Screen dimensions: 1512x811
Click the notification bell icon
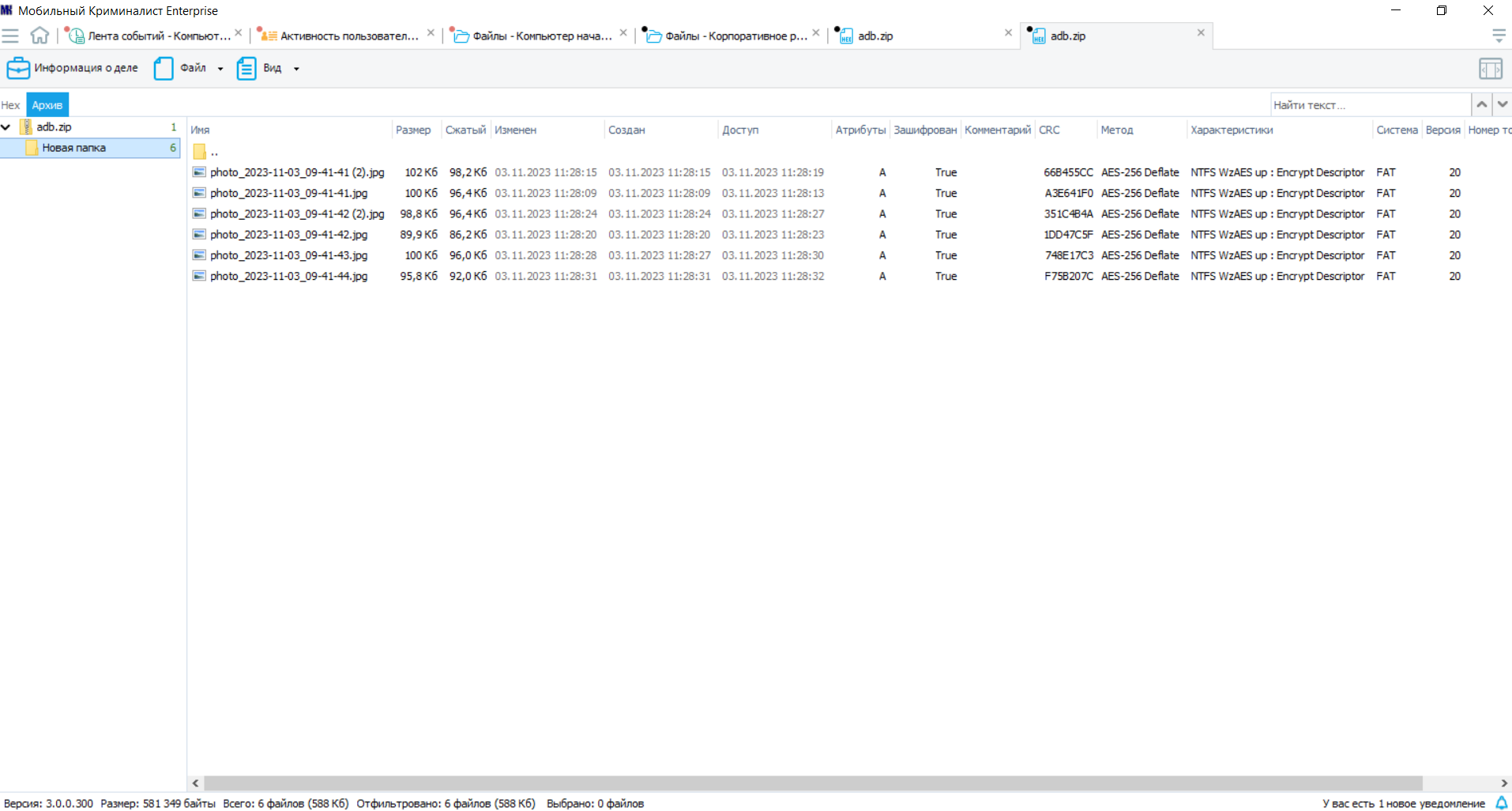1502,803
